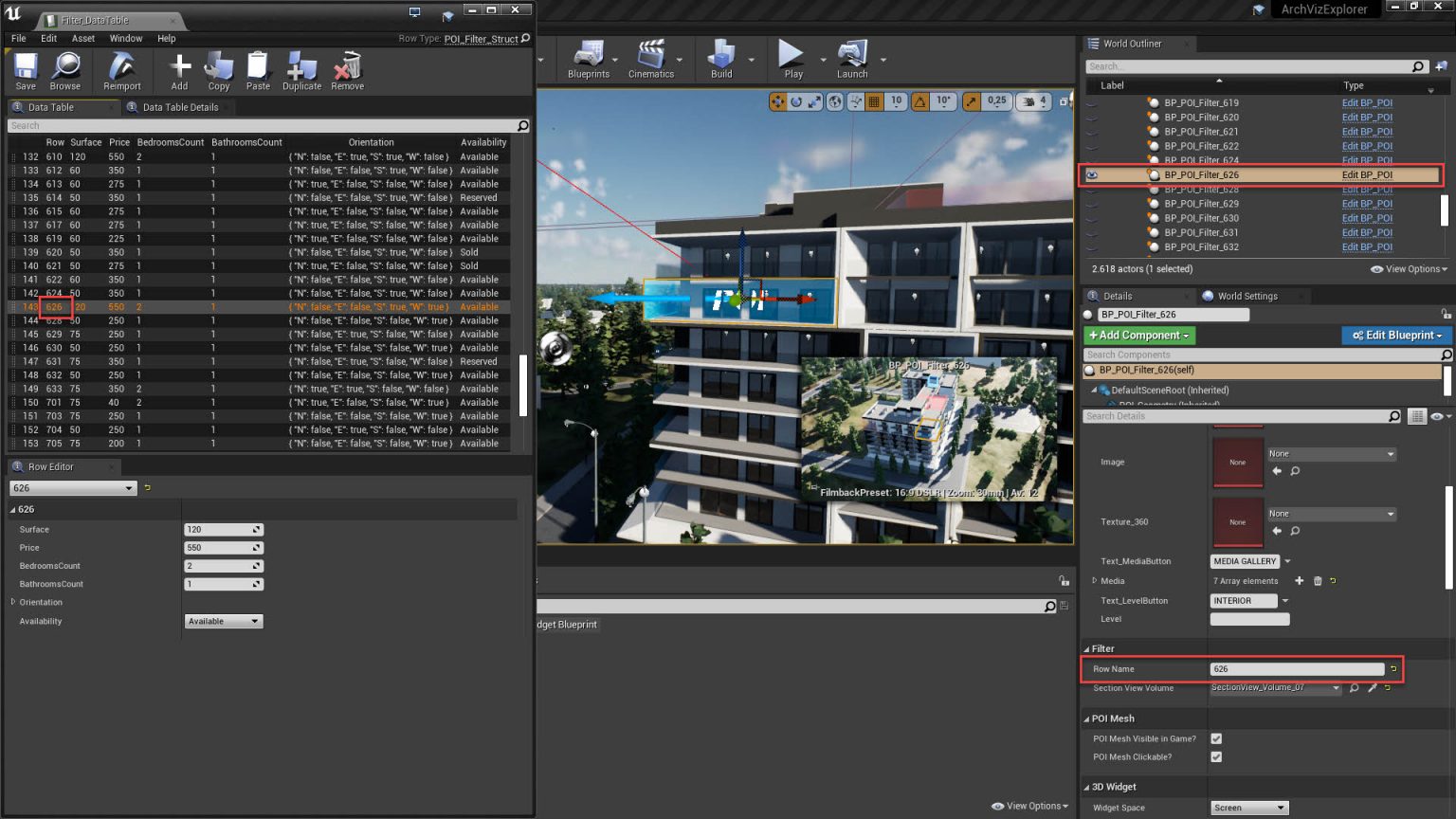Click the Image texture swatch showing None
Viewport: 1456px width, 819px height.
pos(1238,462)
